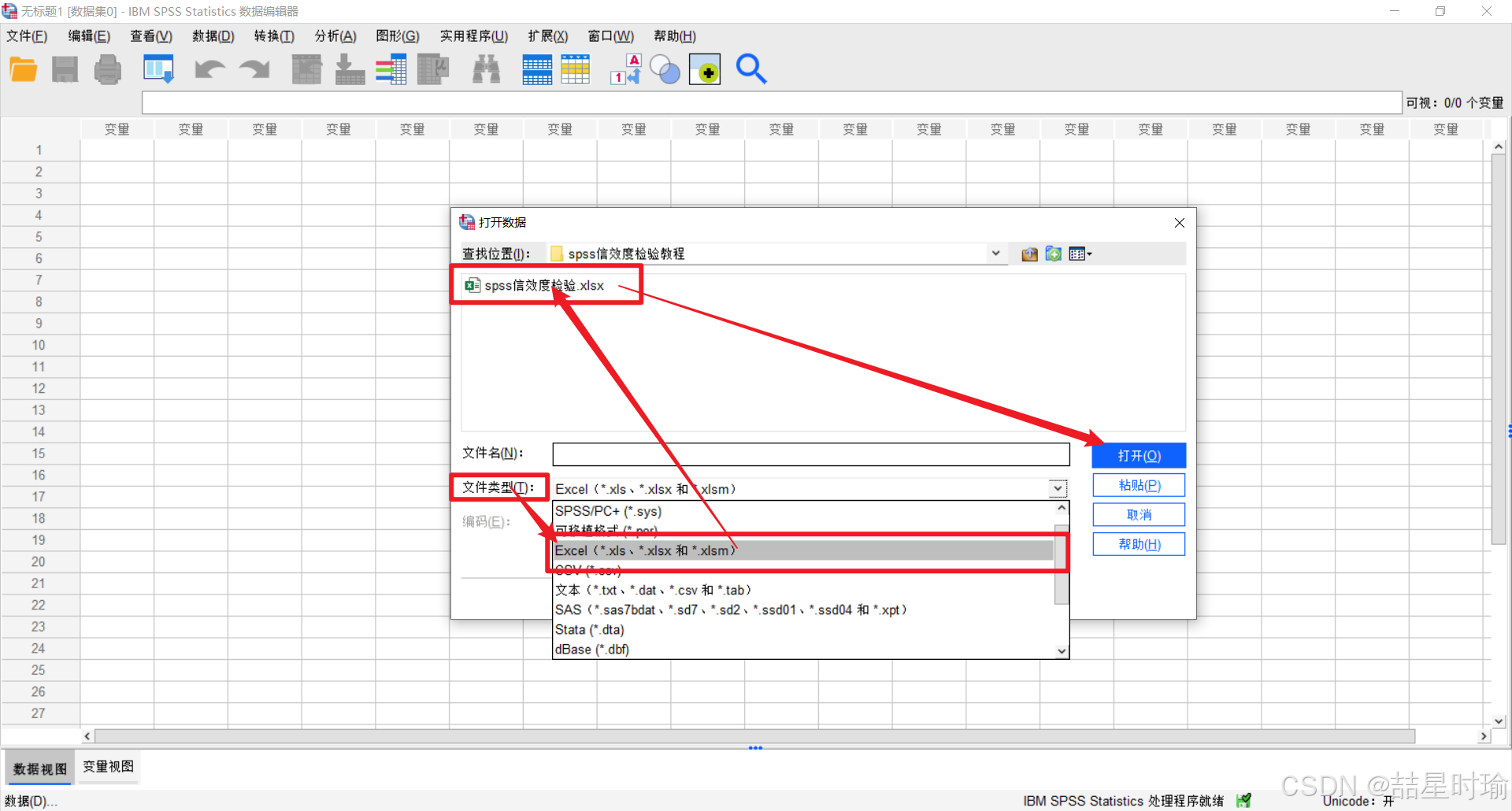1512x811 pixels.
Task: Click the search magnifier icon
Action: point(751,69)
